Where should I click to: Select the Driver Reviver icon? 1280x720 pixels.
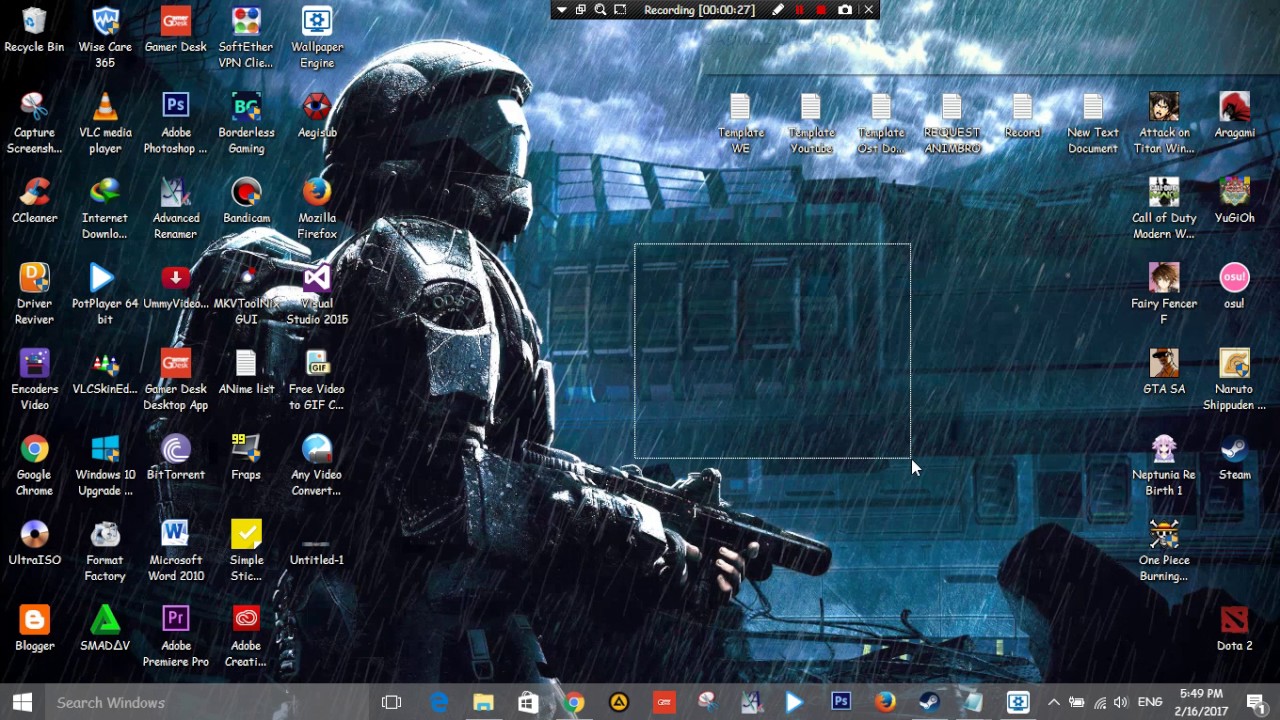[x=34, y=294]
